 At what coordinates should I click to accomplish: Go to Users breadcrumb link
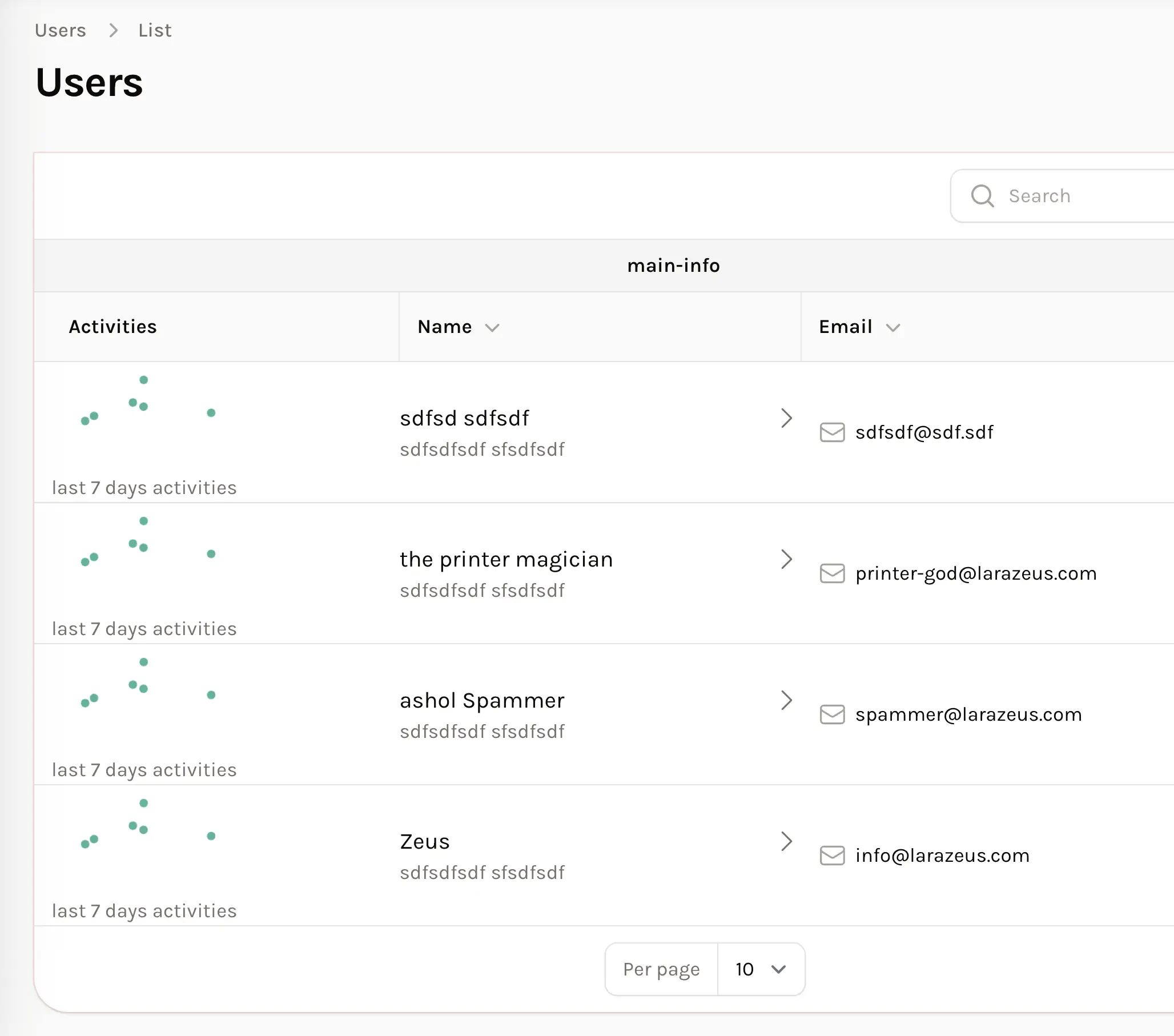pyautogui.click(x=61, y=30)
